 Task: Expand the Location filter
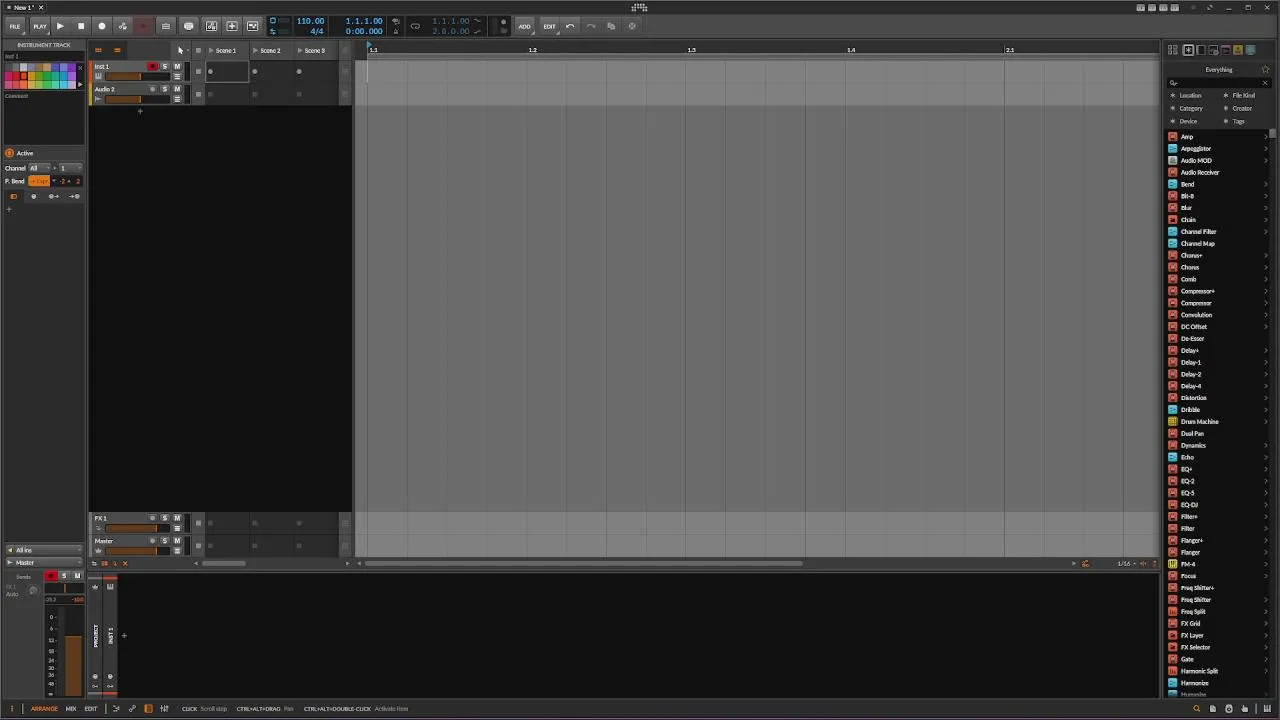[1188, 95]
